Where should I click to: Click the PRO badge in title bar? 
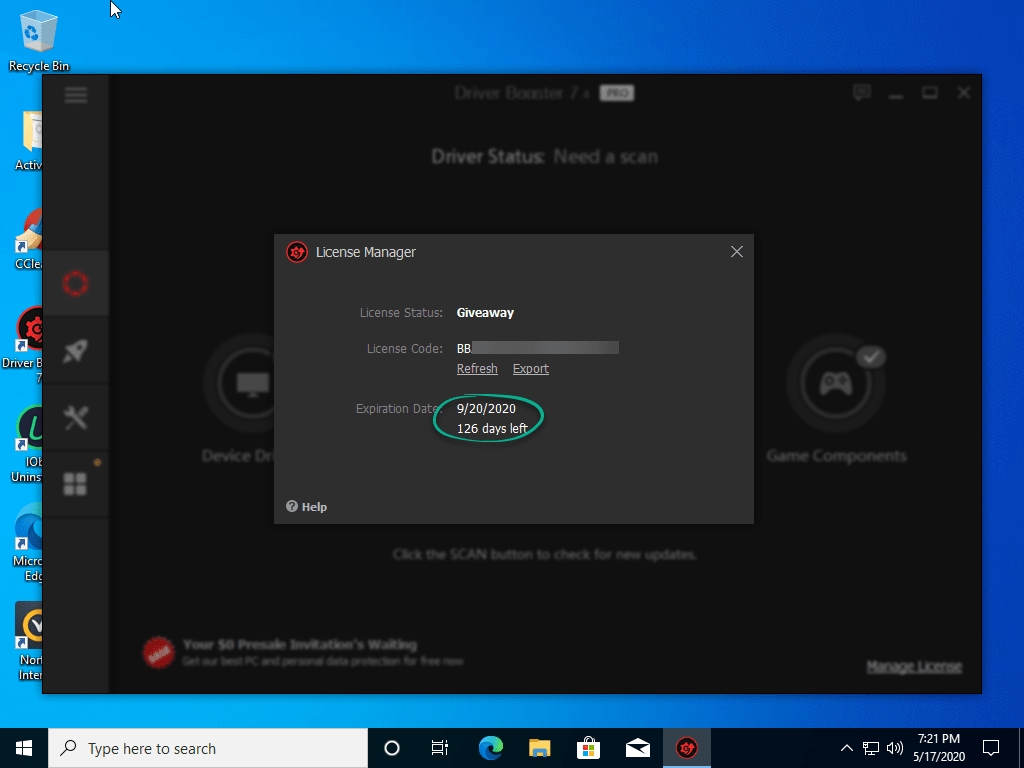click(x=617, y=93)
